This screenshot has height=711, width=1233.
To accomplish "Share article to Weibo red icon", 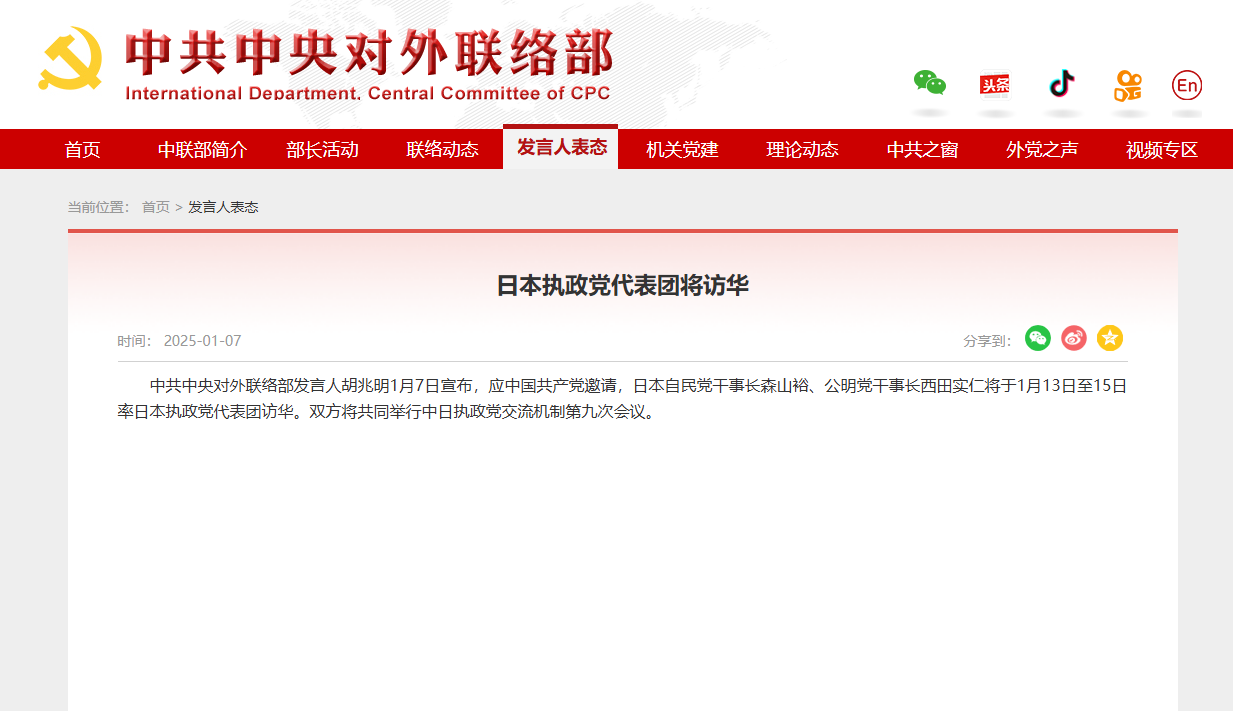I will coord(1074,339).
